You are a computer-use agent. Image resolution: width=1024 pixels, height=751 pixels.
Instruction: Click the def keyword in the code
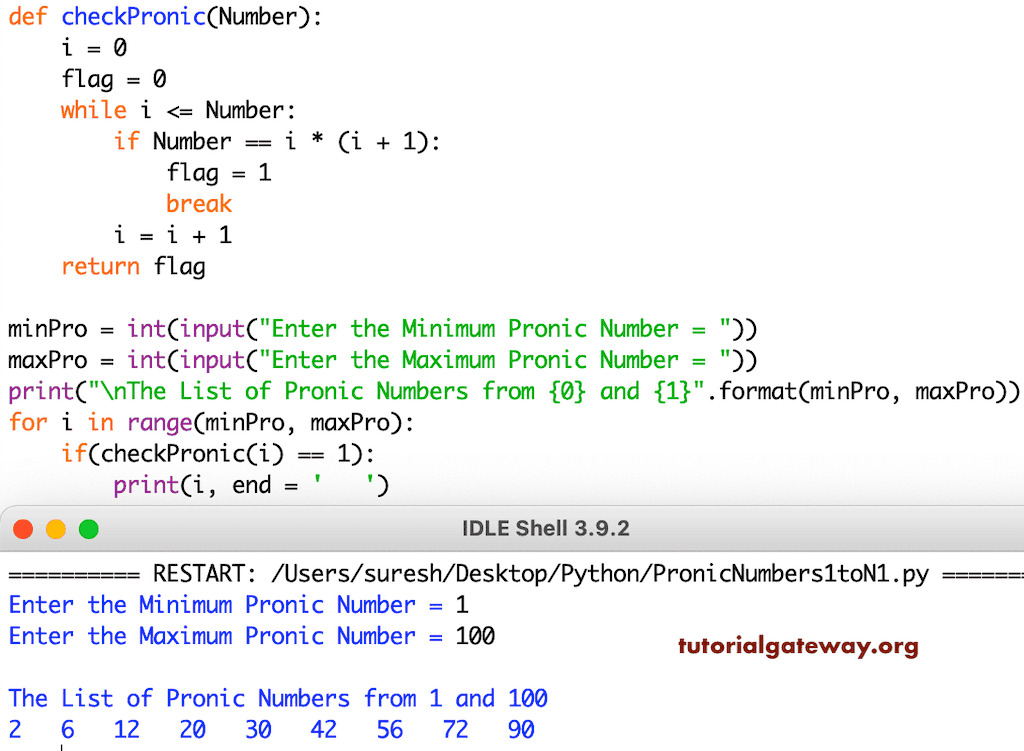click(x=27, y=16)
